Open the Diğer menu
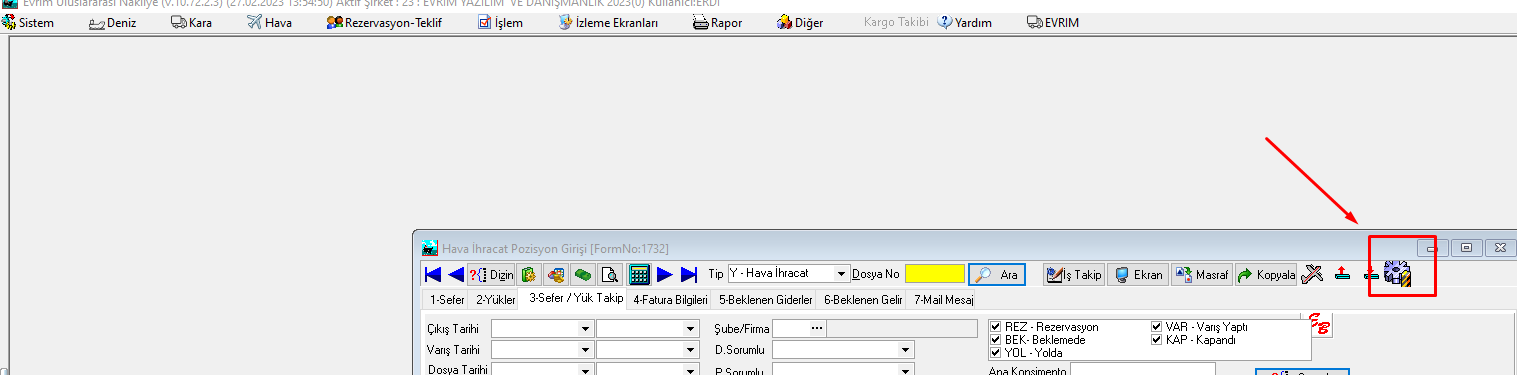1517x375 pixels. [x=800, y=22]
